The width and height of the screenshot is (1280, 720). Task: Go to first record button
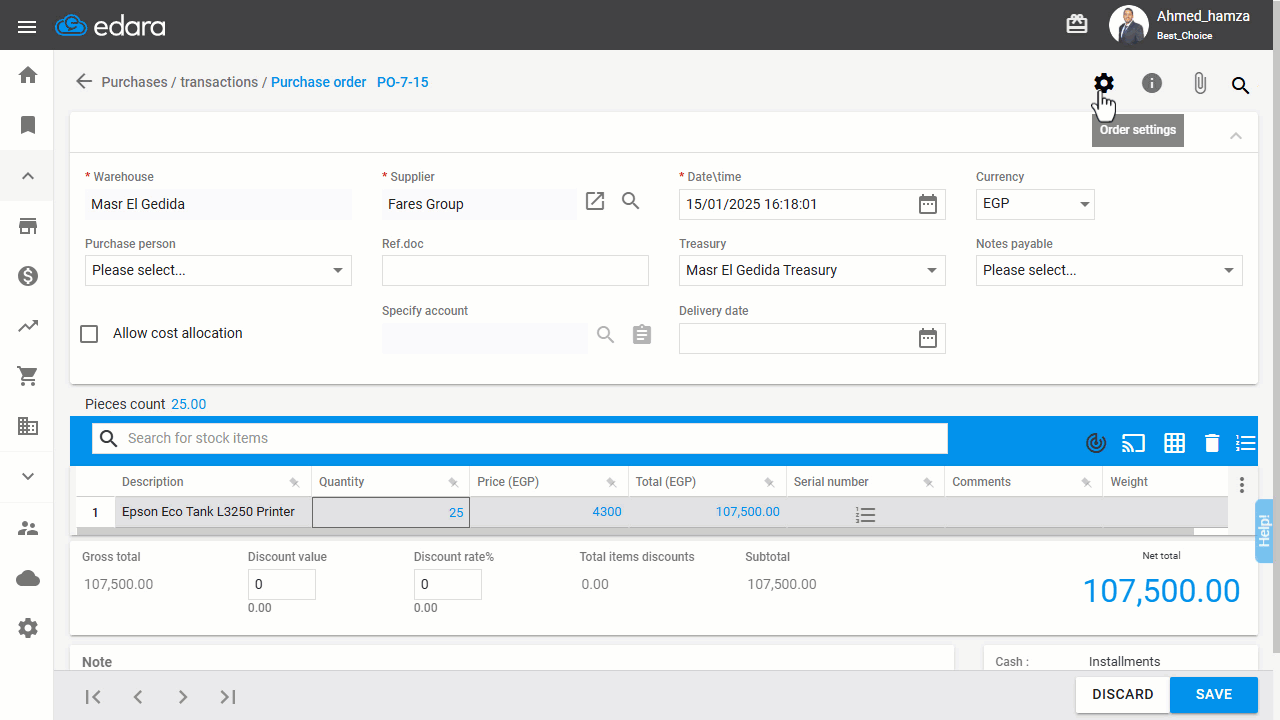click(x=93, y=697)
